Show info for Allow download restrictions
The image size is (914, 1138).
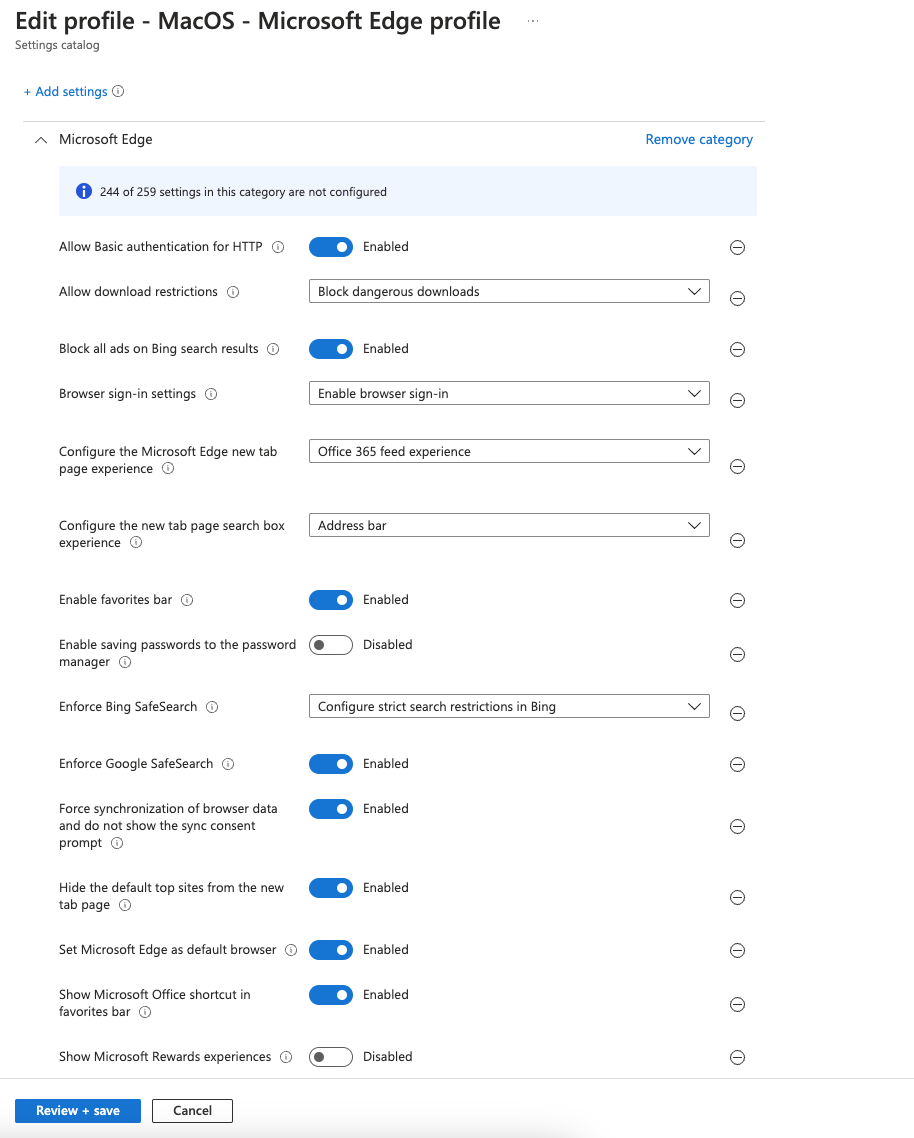[233, 292]
